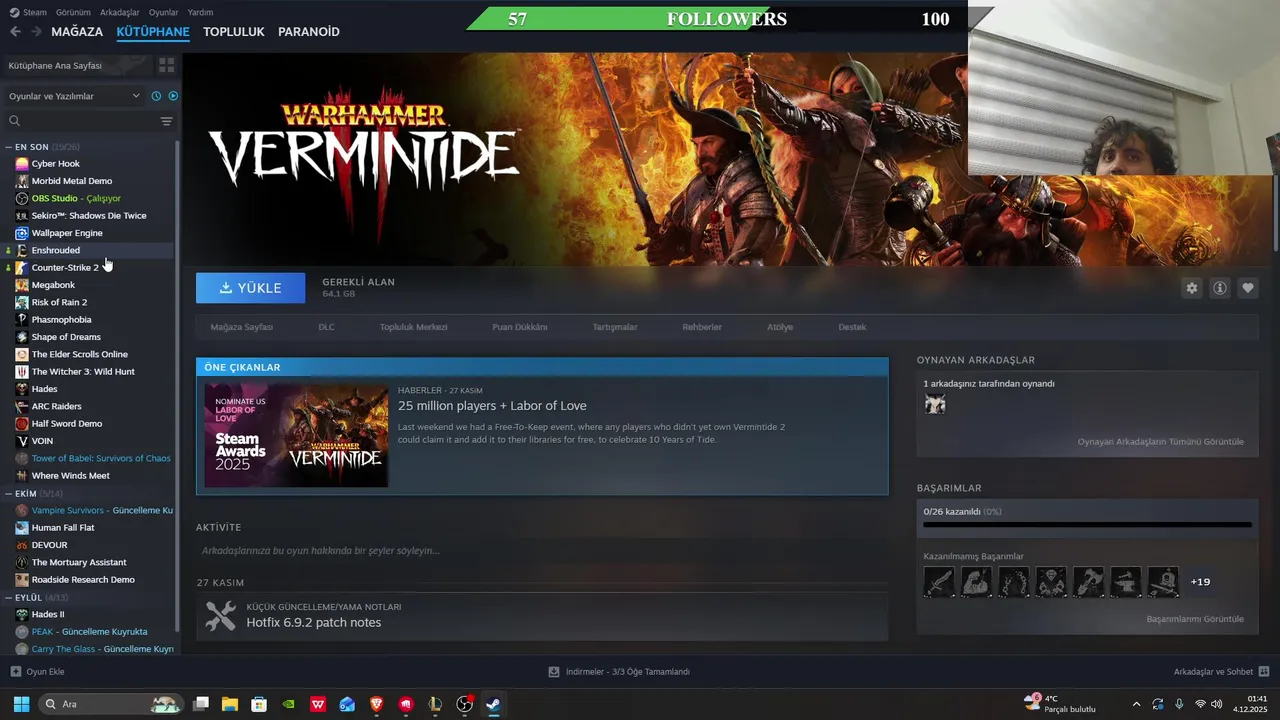Open Destek link
The width and height of the screenshot is (1280, 720).
click(852, 327)
